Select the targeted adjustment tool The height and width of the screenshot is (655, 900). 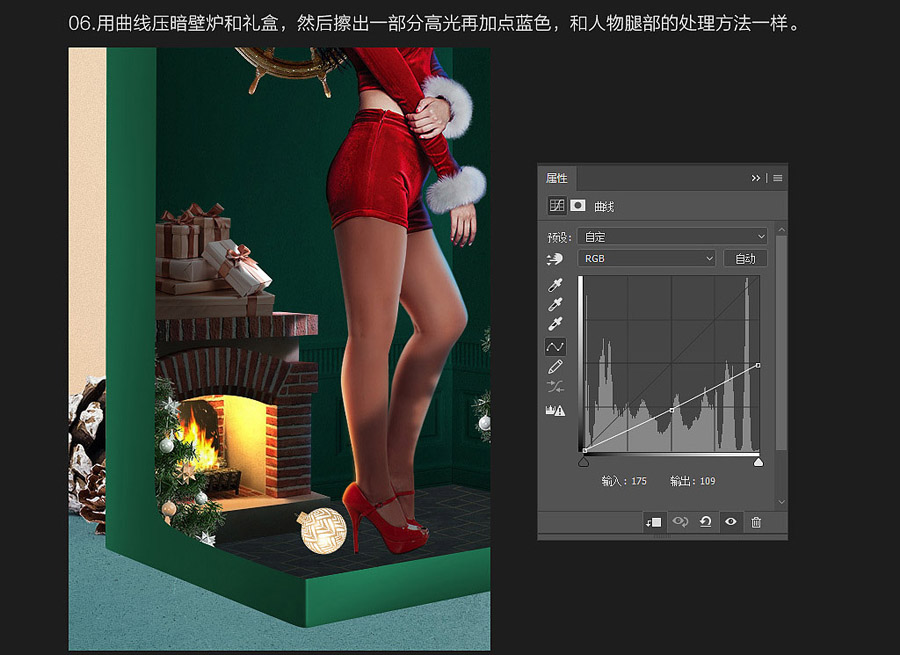555,258
